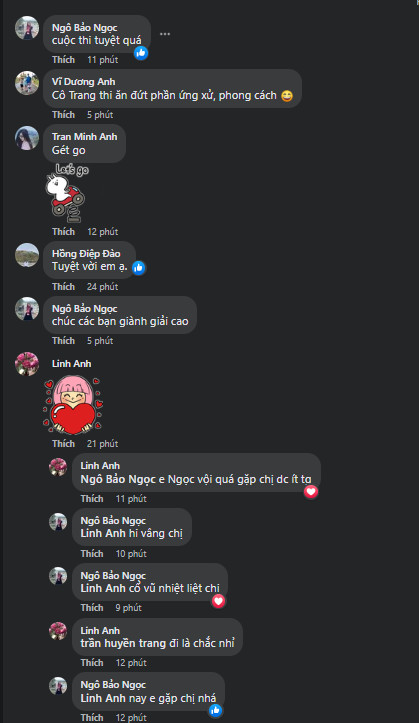Open Linh Anh's flower avatar on sticker comment
Viewport: 419px width, 723px height.
[x=27, y=364]
